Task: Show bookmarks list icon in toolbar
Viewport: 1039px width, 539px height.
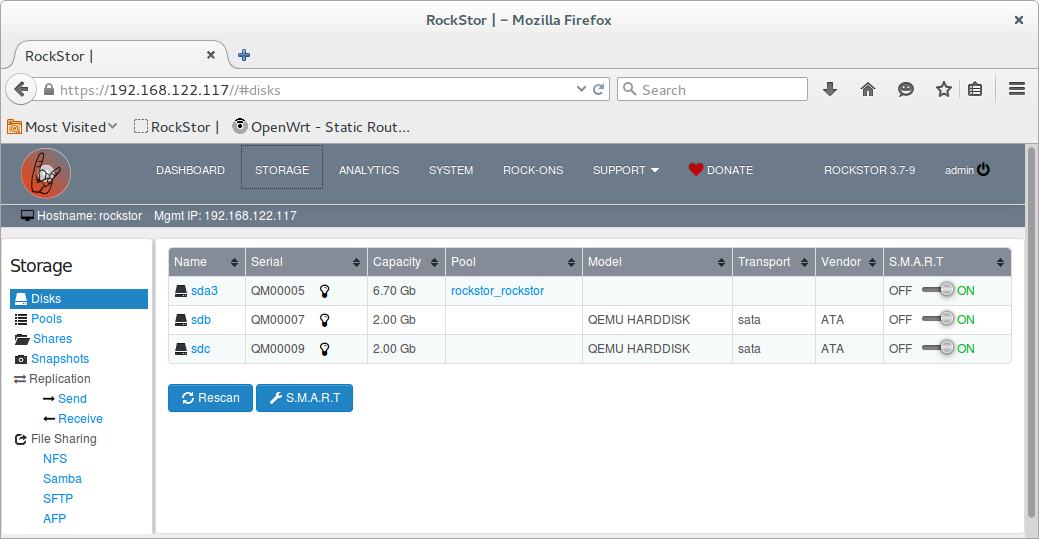Action: point(975,90)
